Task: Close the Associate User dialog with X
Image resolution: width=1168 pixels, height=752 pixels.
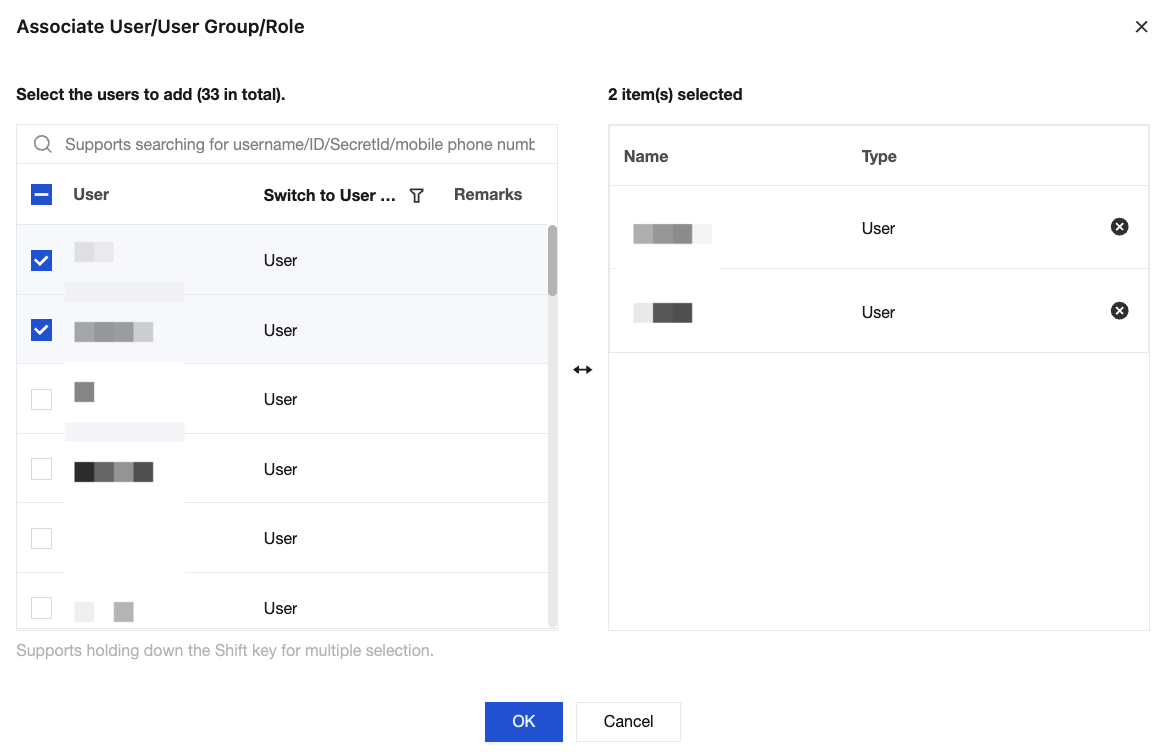Action: [1141, 27]
